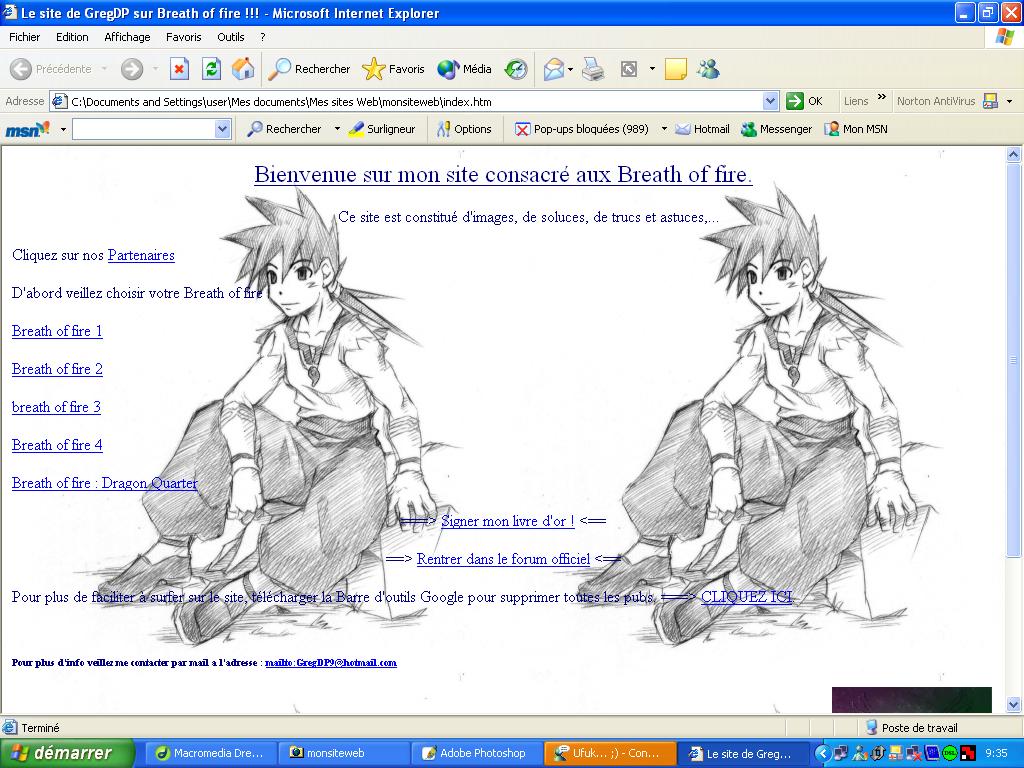Open the Favoris menu

pyautogui.click(x=184, y=37)
